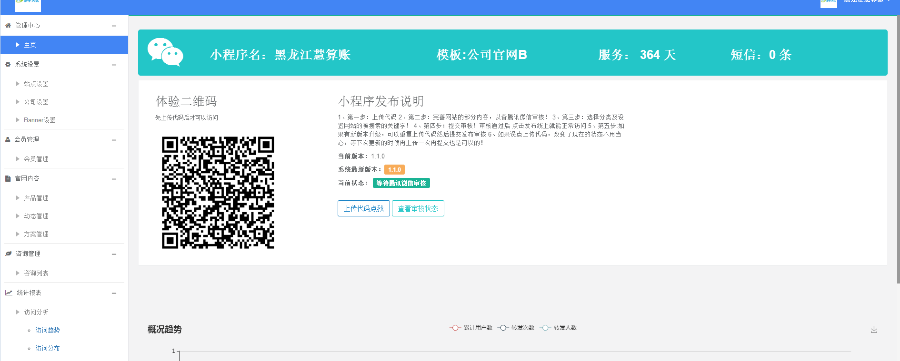The image size is (900, 361).
Task: Collapse the 咨询管理 section using its minus
Action: 114,254
